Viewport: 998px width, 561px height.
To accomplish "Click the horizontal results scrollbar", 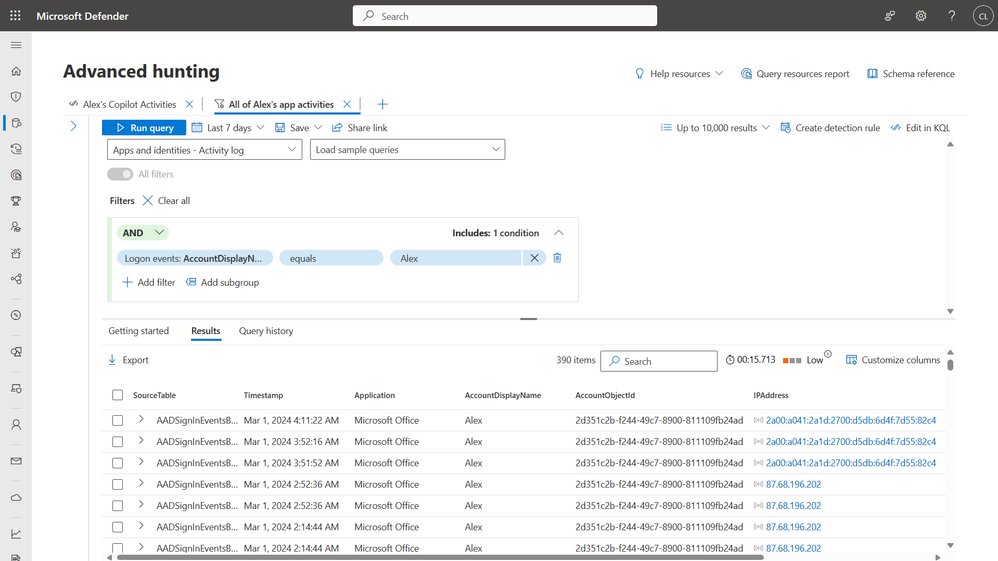I will pyautogui.click(x=439, y=558).
